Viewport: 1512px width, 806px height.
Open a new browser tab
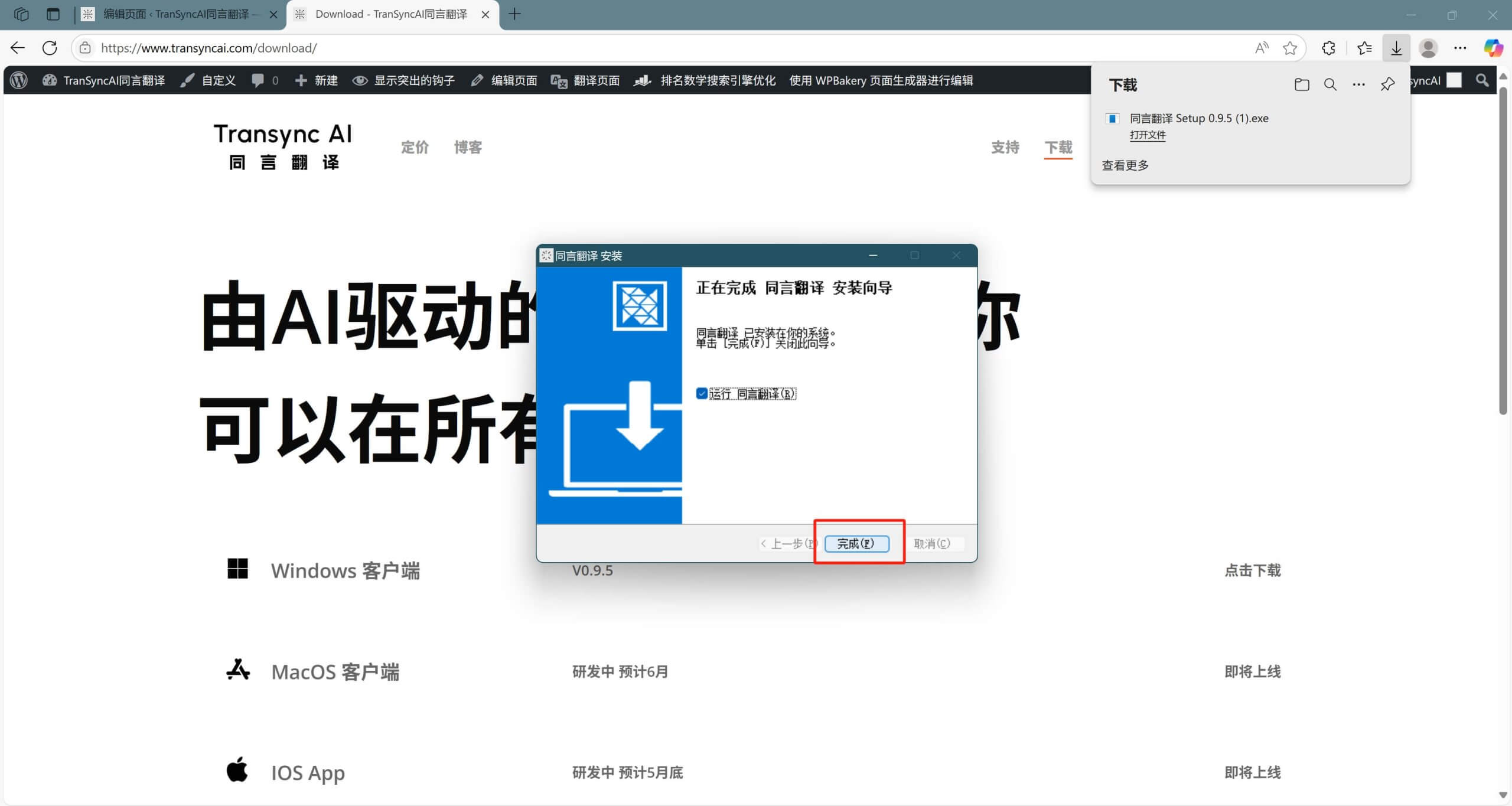click(514, 14)
